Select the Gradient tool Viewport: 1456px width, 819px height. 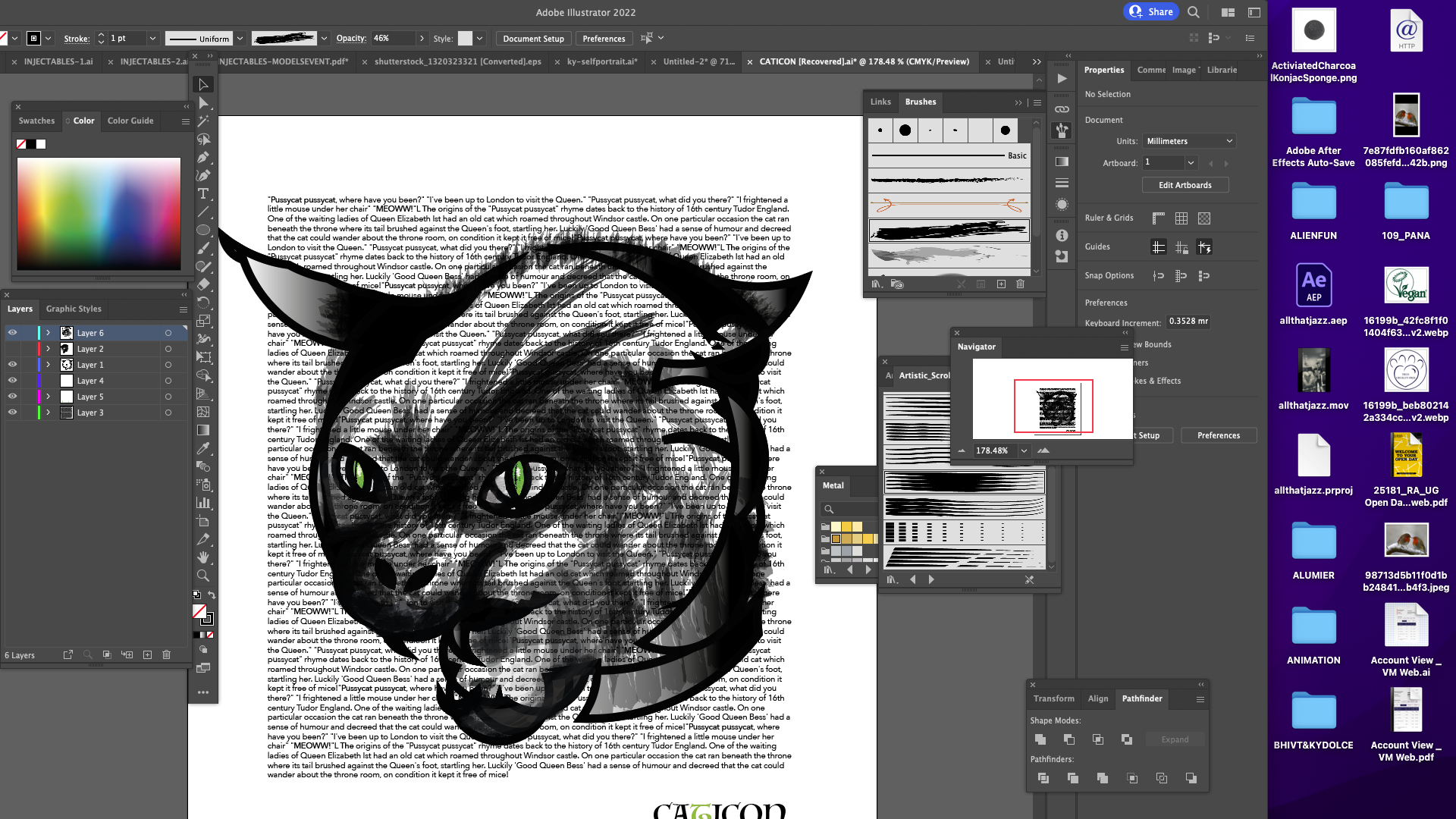point(202,430)
